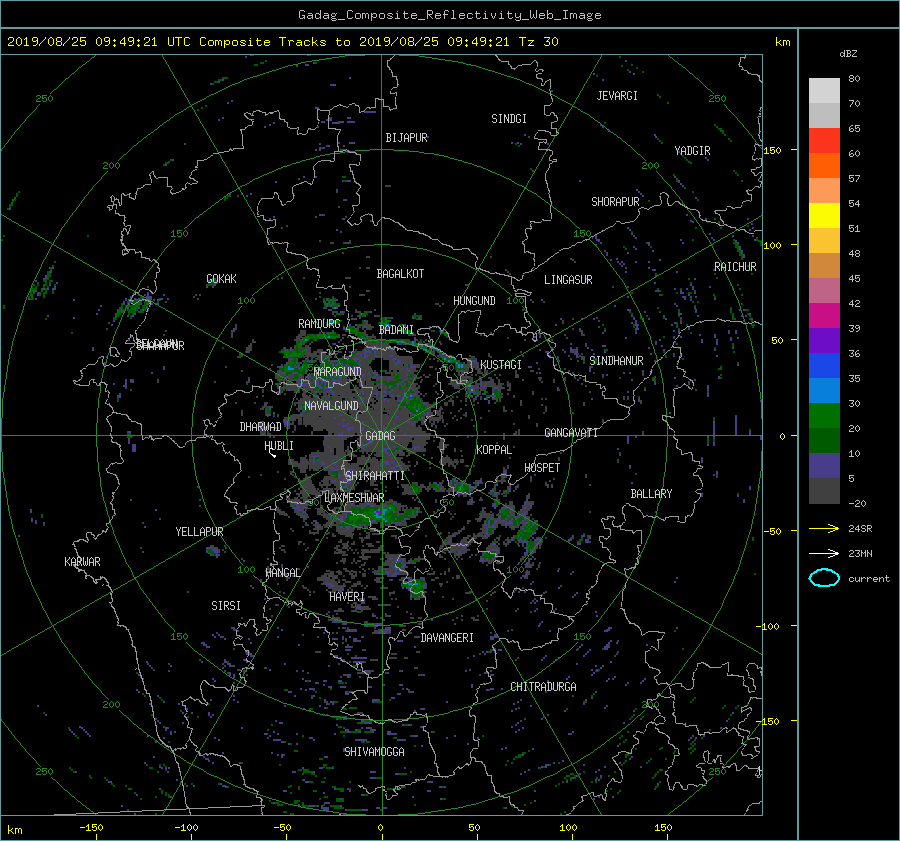900x841 pixels.
Task: Select the BIJAPUR city label
Action: pos(406,138)
